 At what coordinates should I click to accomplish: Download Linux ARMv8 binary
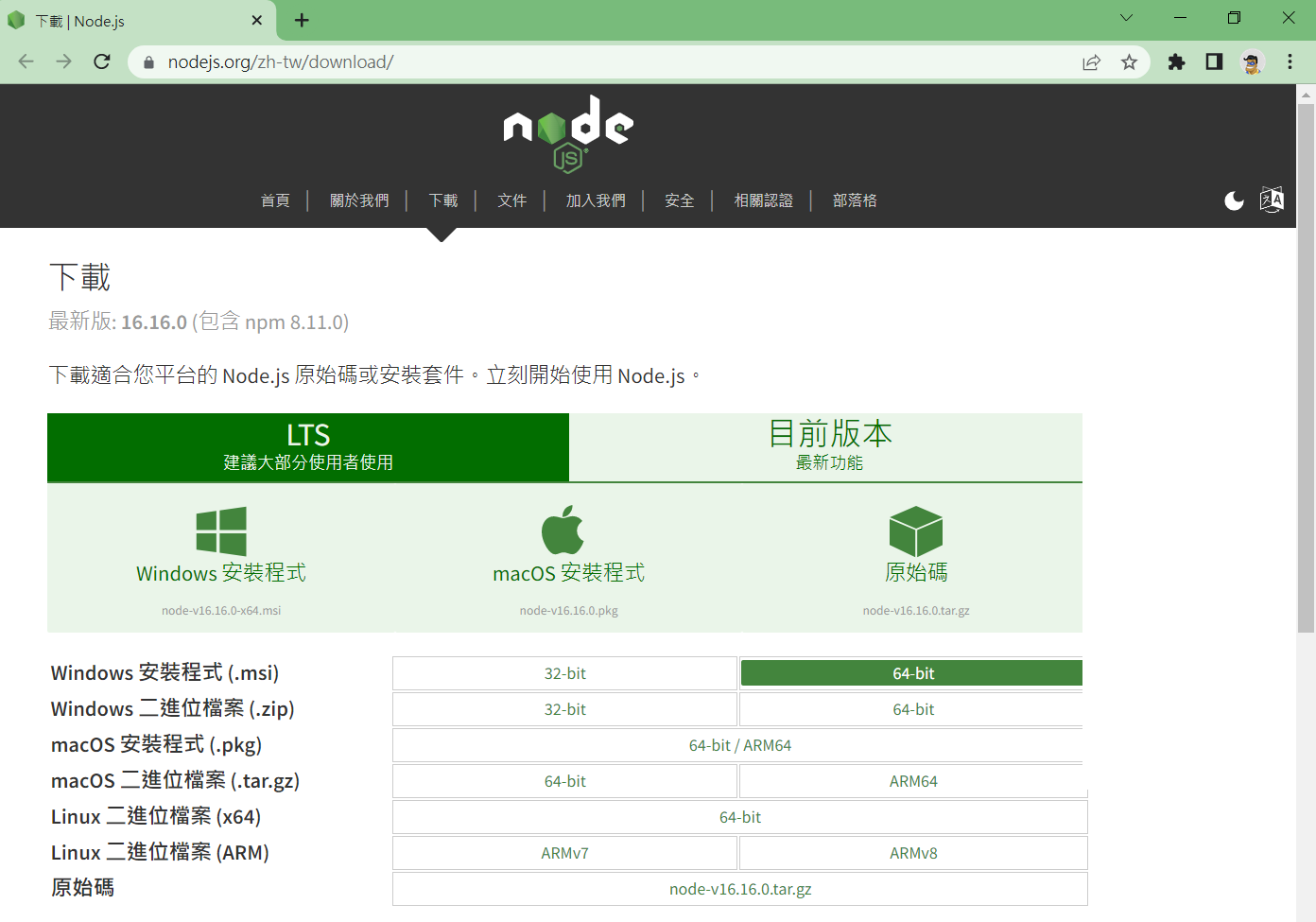pyautogui.click(x=913, y=853)
